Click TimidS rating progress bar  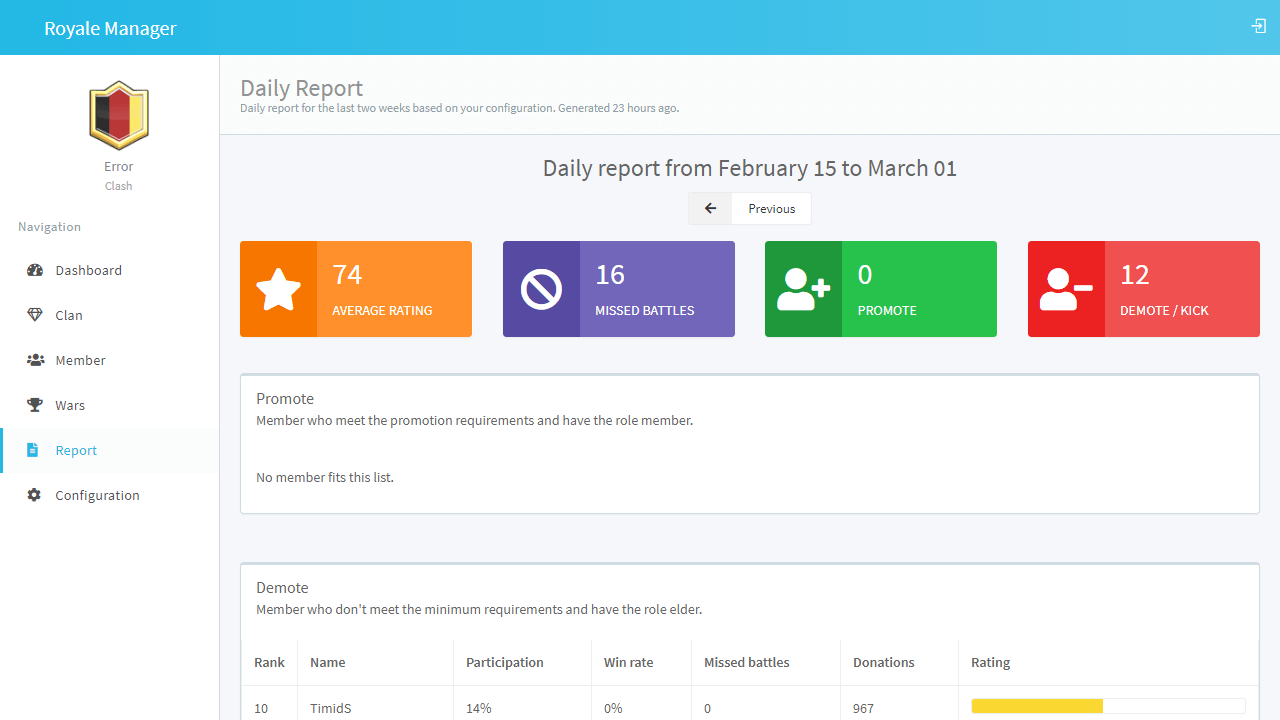[1108, 706]
